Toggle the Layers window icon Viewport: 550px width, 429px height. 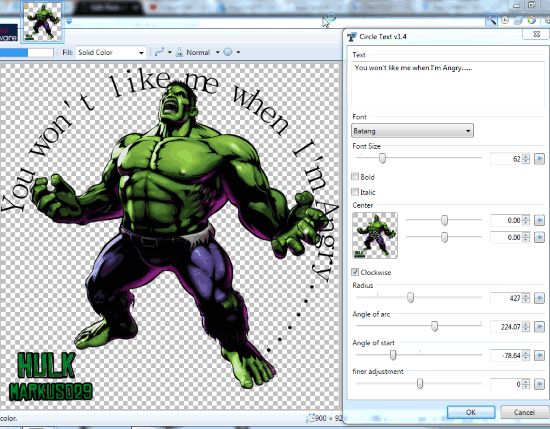(x=518, y=20)
